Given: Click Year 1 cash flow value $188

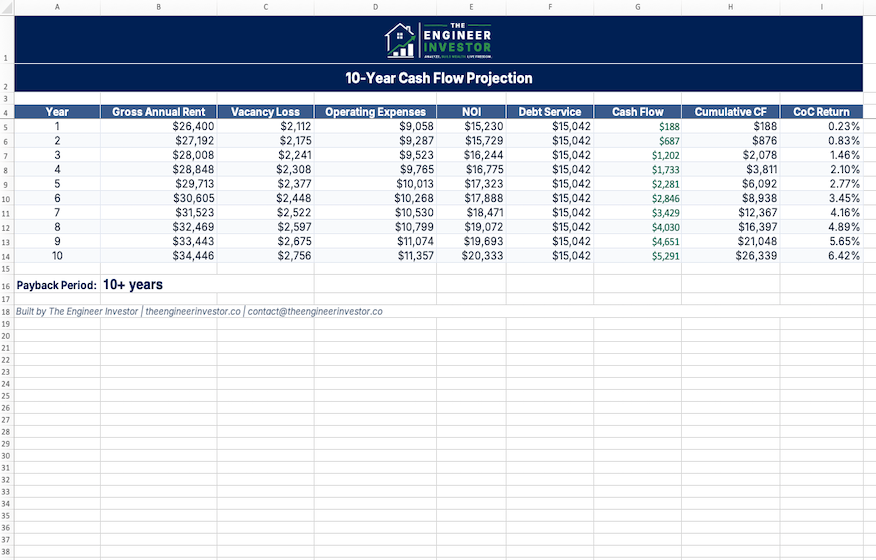Looking at the screenshot, I should [x=669, y=127].
